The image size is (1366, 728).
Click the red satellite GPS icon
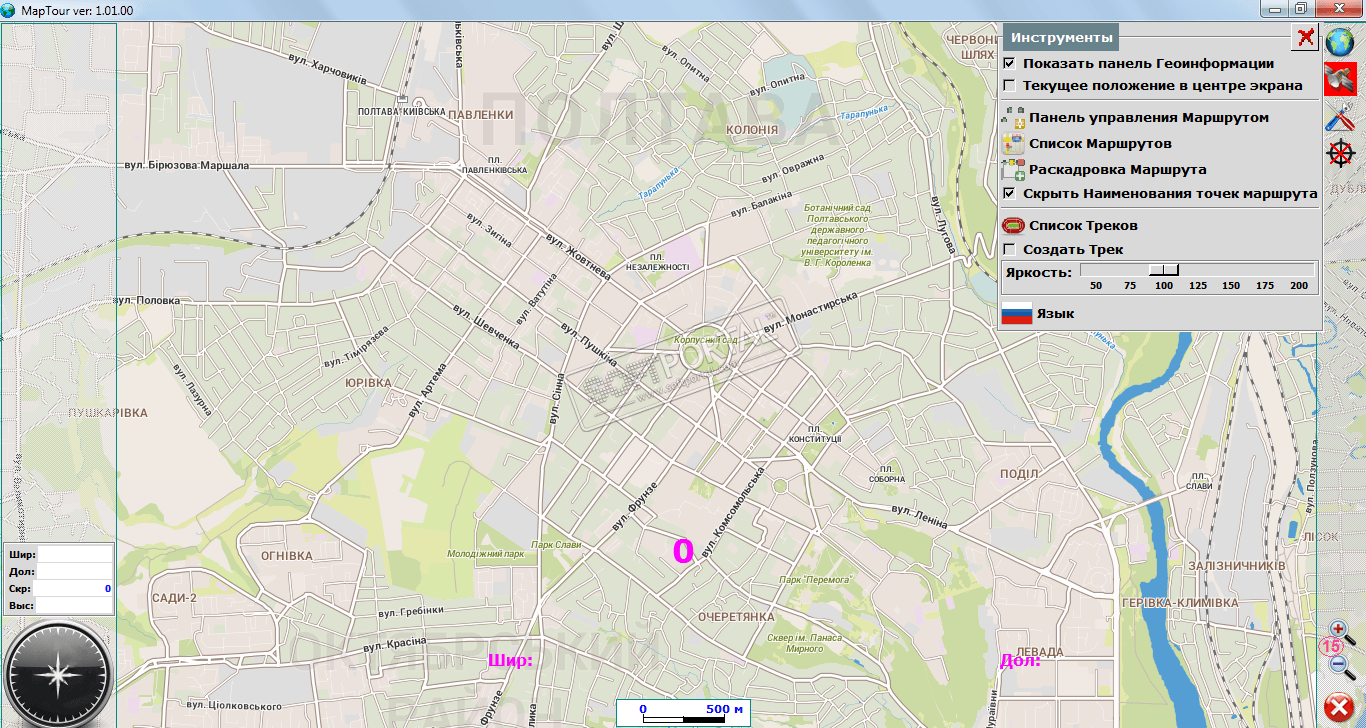click(x=1340, y=79)
